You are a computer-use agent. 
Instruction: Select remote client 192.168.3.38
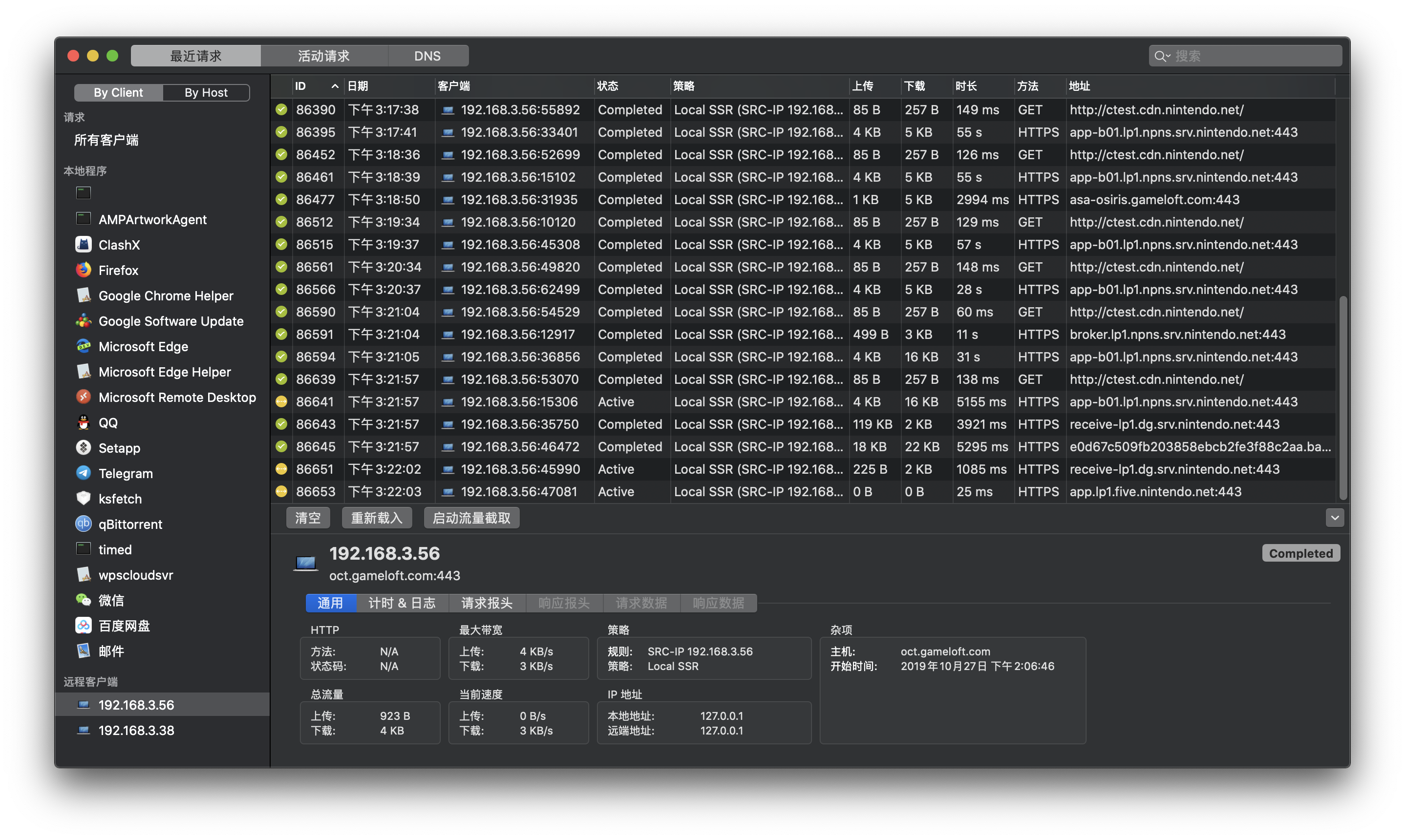coord(136,730)
